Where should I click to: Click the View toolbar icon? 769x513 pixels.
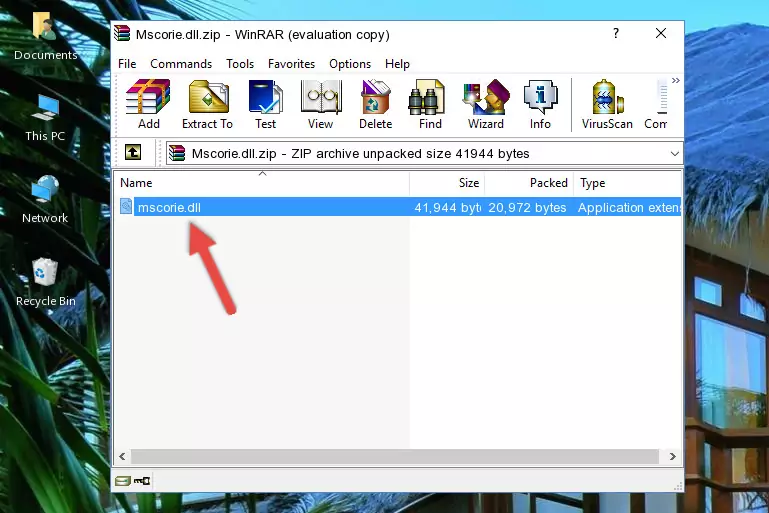(321, 104)
